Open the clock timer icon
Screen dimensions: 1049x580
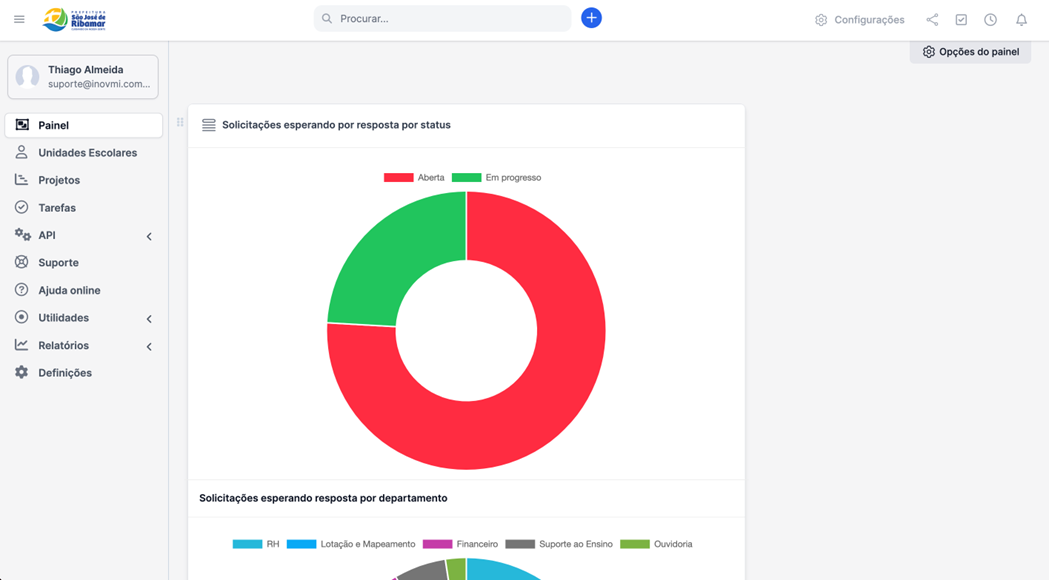pyautogui.click(x=990, y=20)
